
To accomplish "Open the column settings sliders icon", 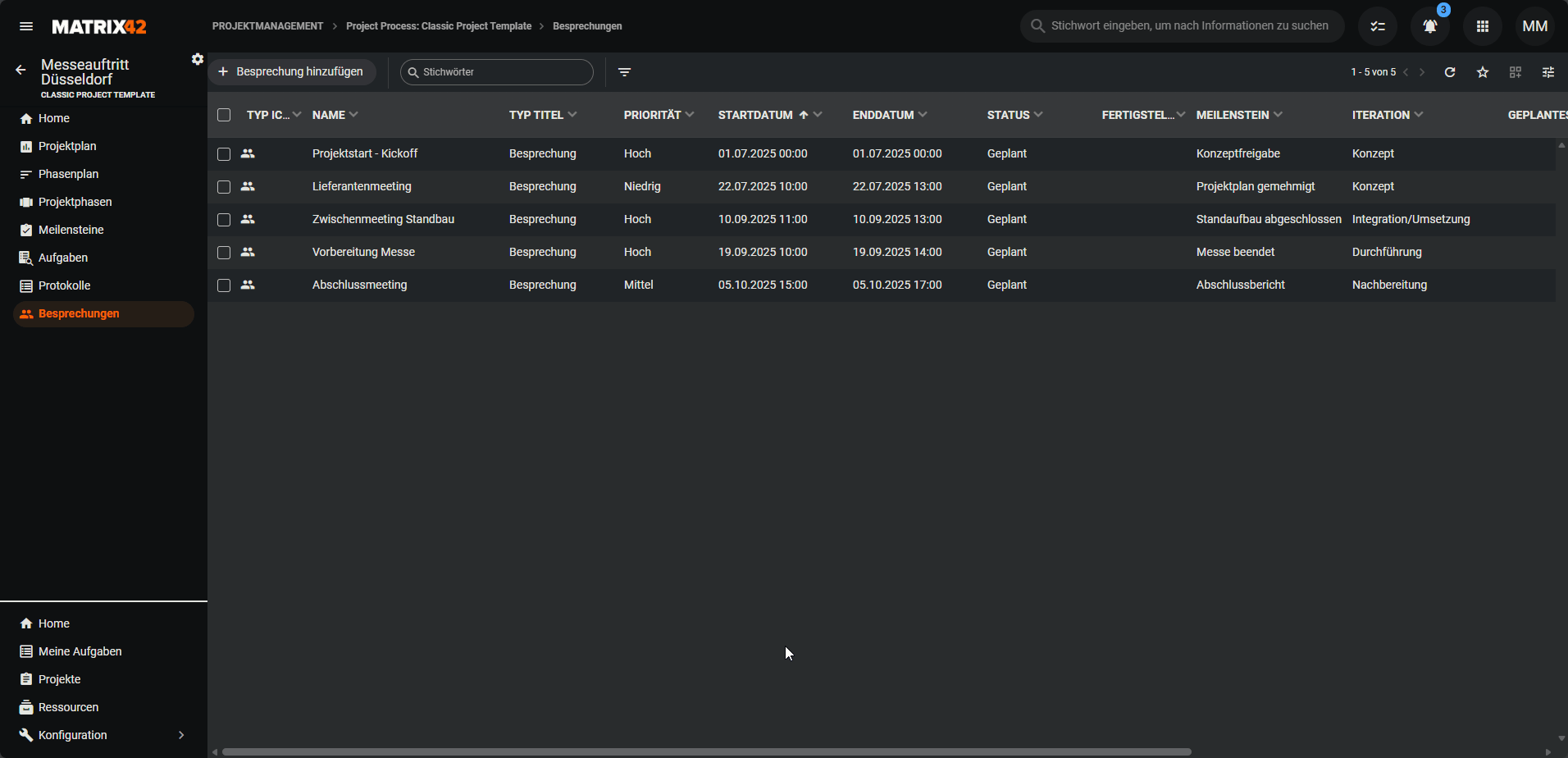I will [1548, 72].
